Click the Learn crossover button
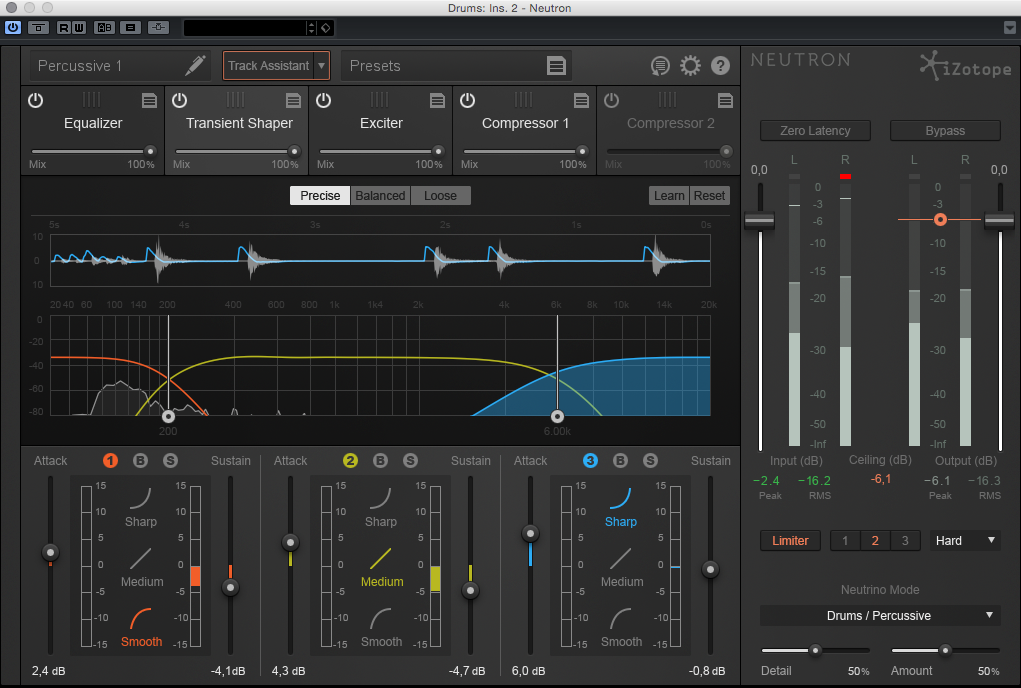 point(669,195)
